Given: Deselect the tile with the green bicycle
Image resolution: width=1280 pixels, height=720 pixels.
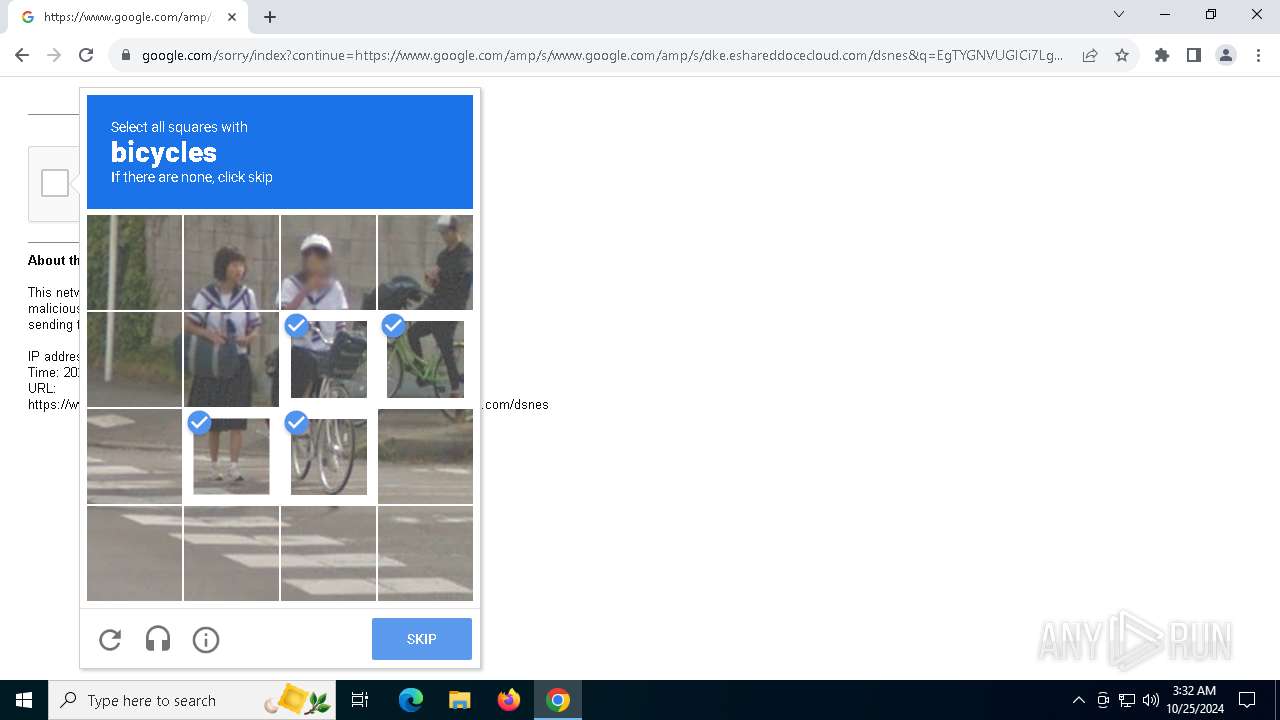Looking at the screenshot, I should tap(425, 359).
